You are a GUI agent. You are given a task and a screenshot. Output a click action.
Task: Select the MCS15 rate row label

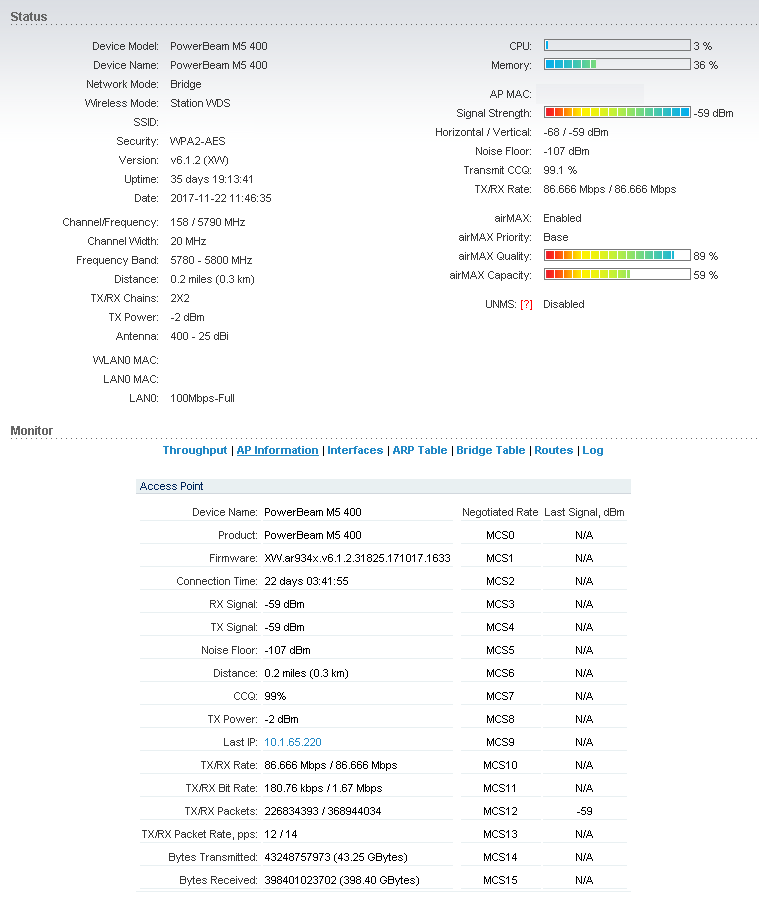[x=500, y=880]
